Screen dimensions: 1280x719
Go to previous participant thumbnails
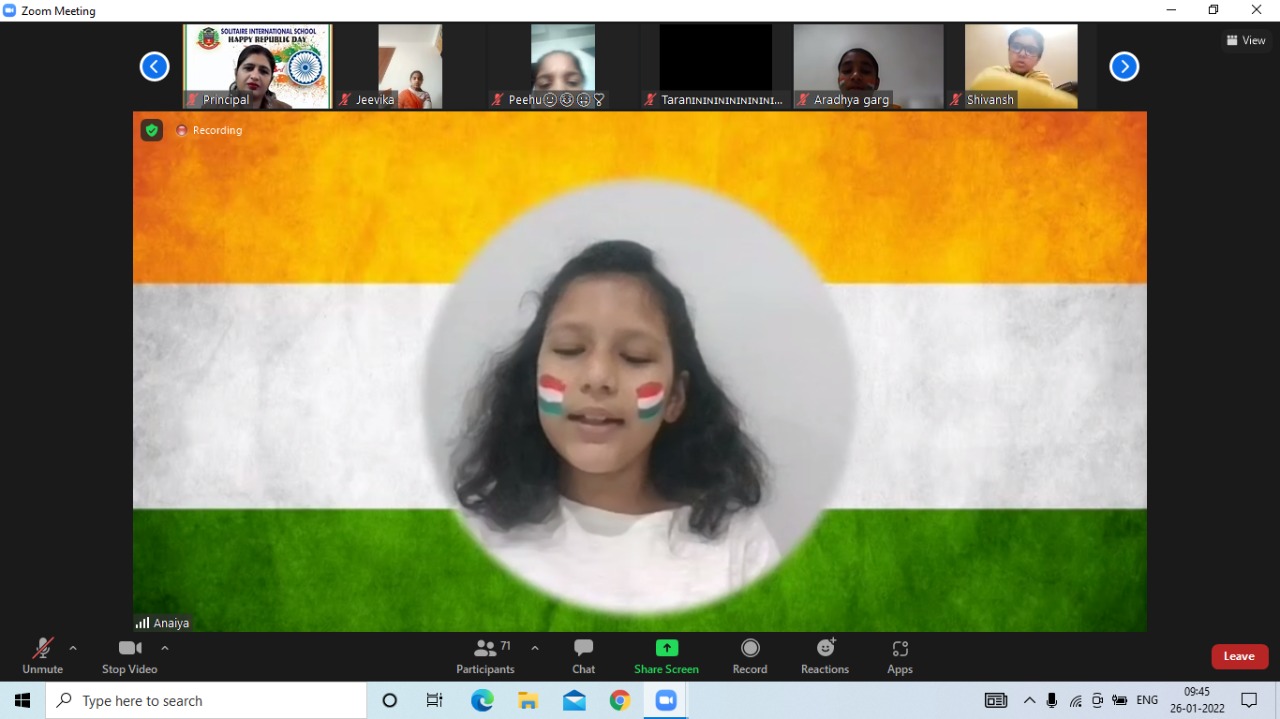coord(154,67)
